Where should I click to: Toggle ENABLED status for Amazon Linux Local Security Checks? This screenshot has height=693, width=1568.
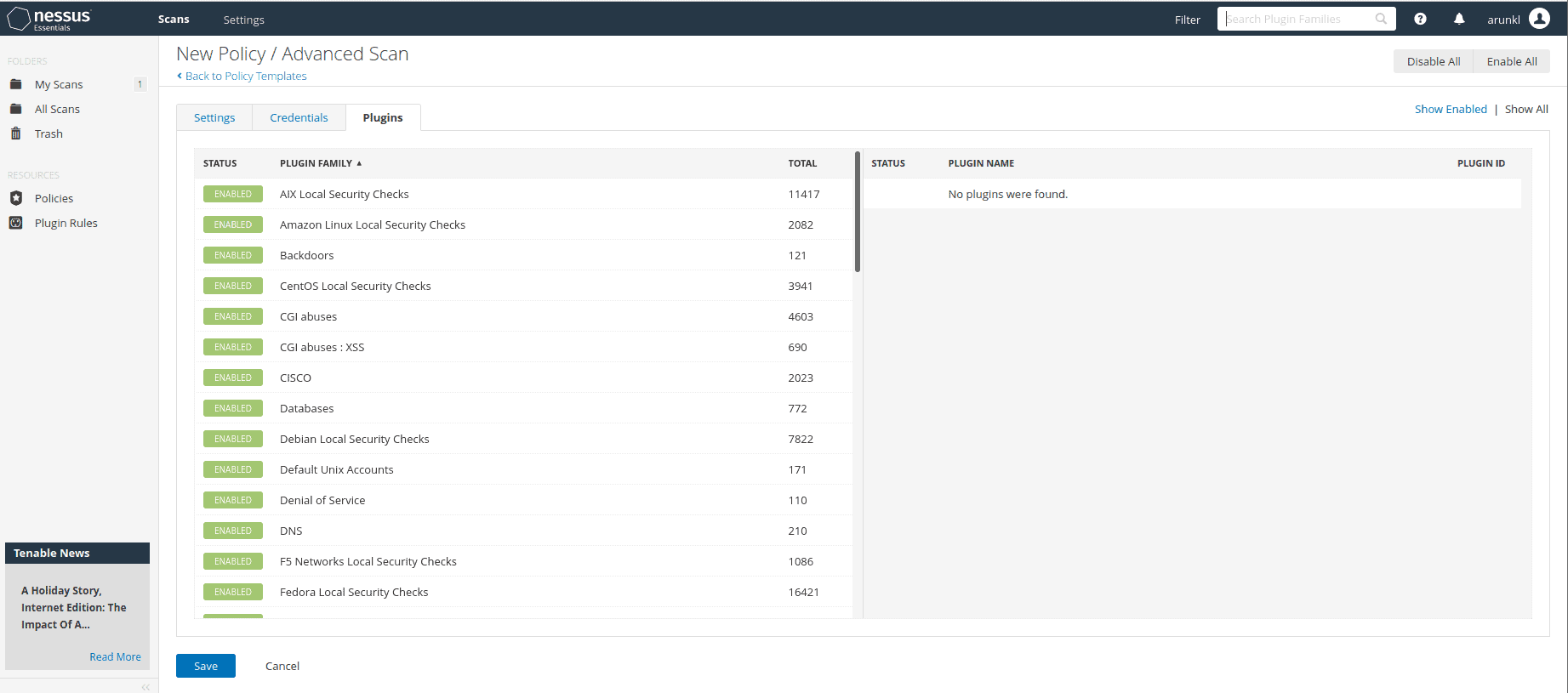click(233, 224)
